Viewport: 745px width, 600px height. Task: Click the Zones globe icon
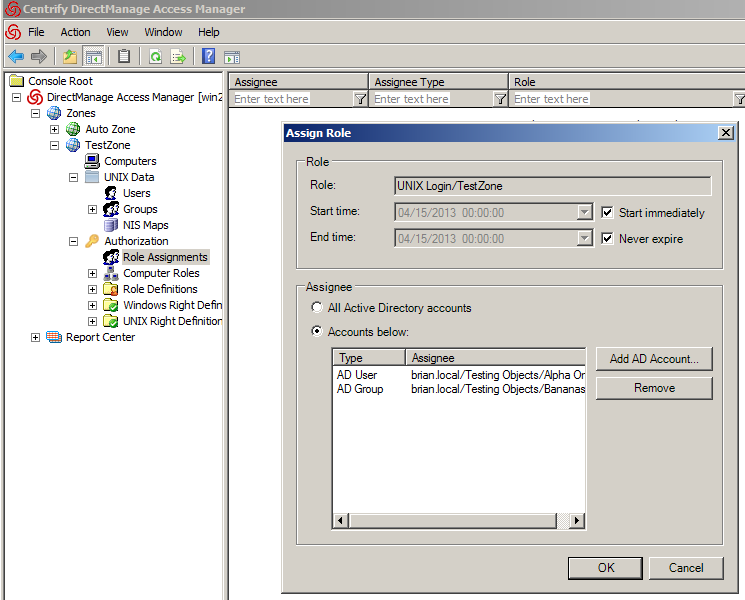[x=54, y=113]
